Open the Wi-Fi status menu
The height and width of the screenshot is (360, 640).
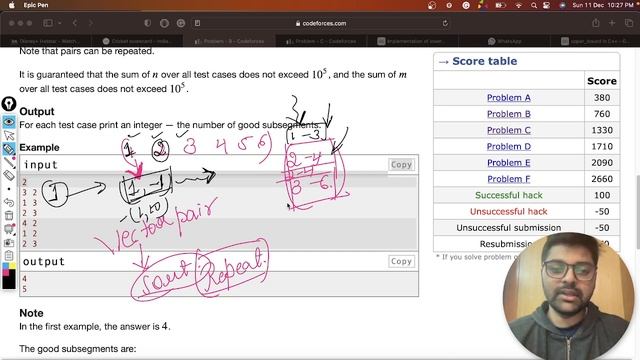[518, 5]
